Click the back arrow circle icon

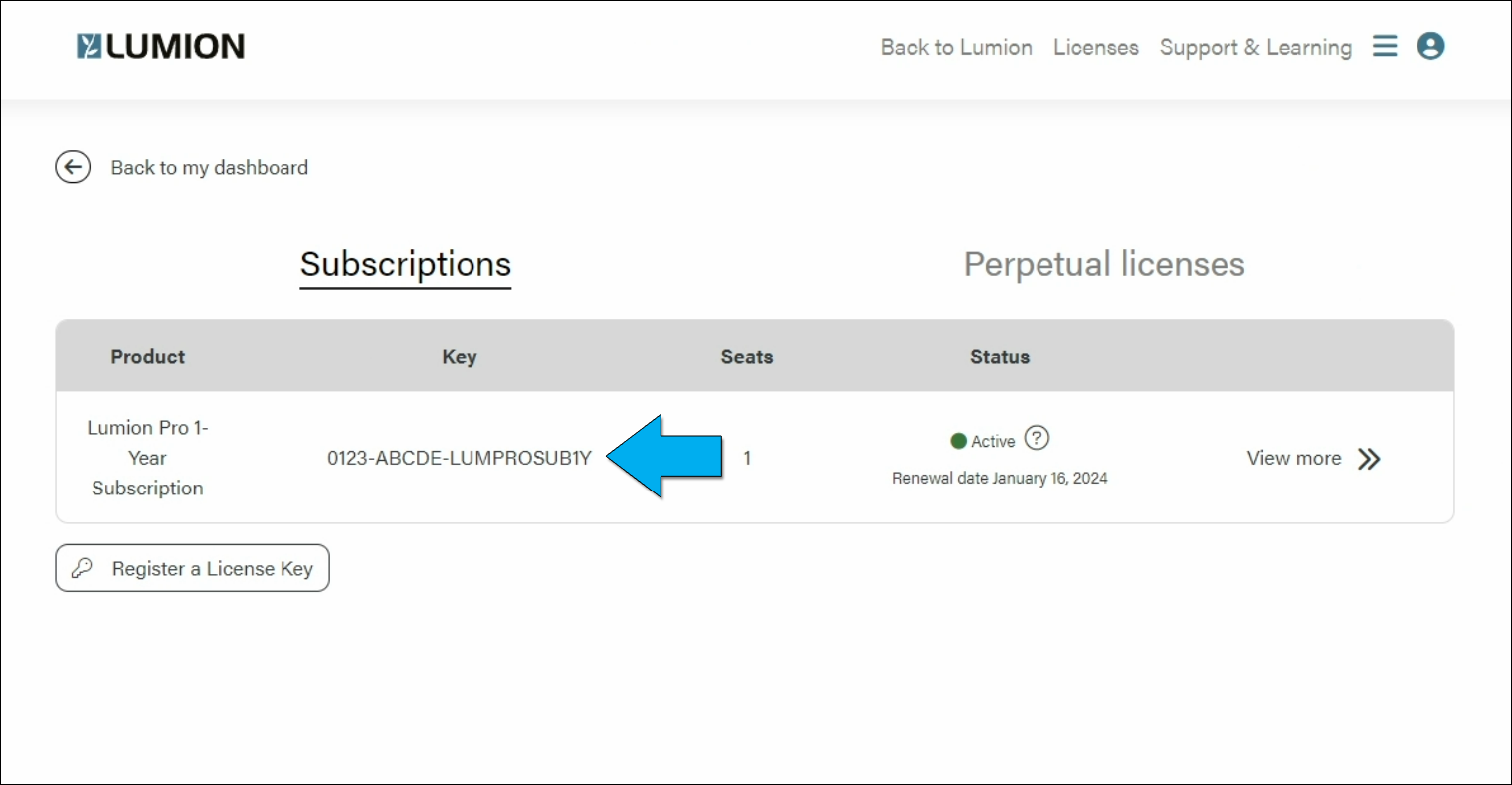(x=73, y=167)
